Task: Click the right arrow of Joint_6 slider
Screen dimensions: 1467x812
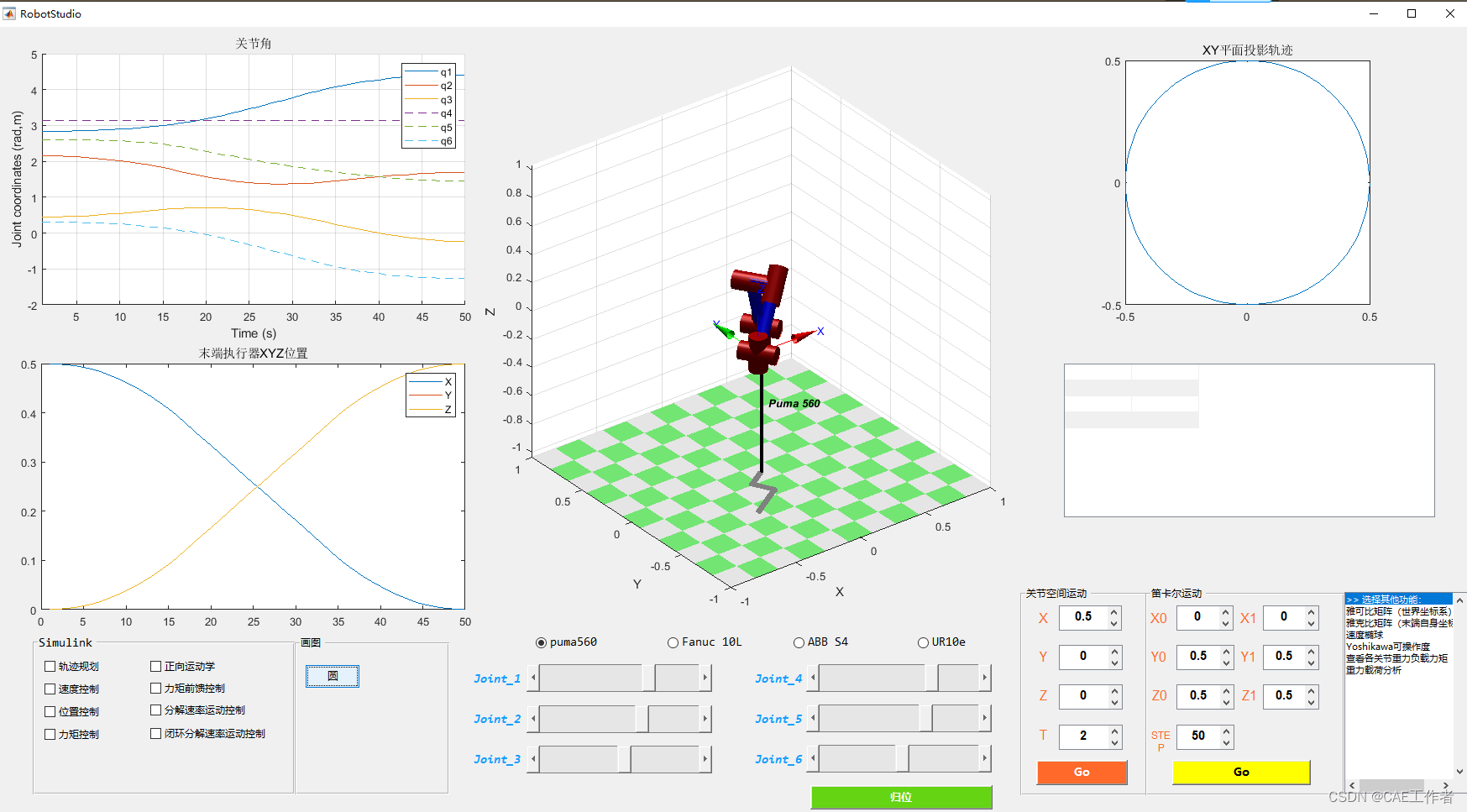Action: [985, 759]
